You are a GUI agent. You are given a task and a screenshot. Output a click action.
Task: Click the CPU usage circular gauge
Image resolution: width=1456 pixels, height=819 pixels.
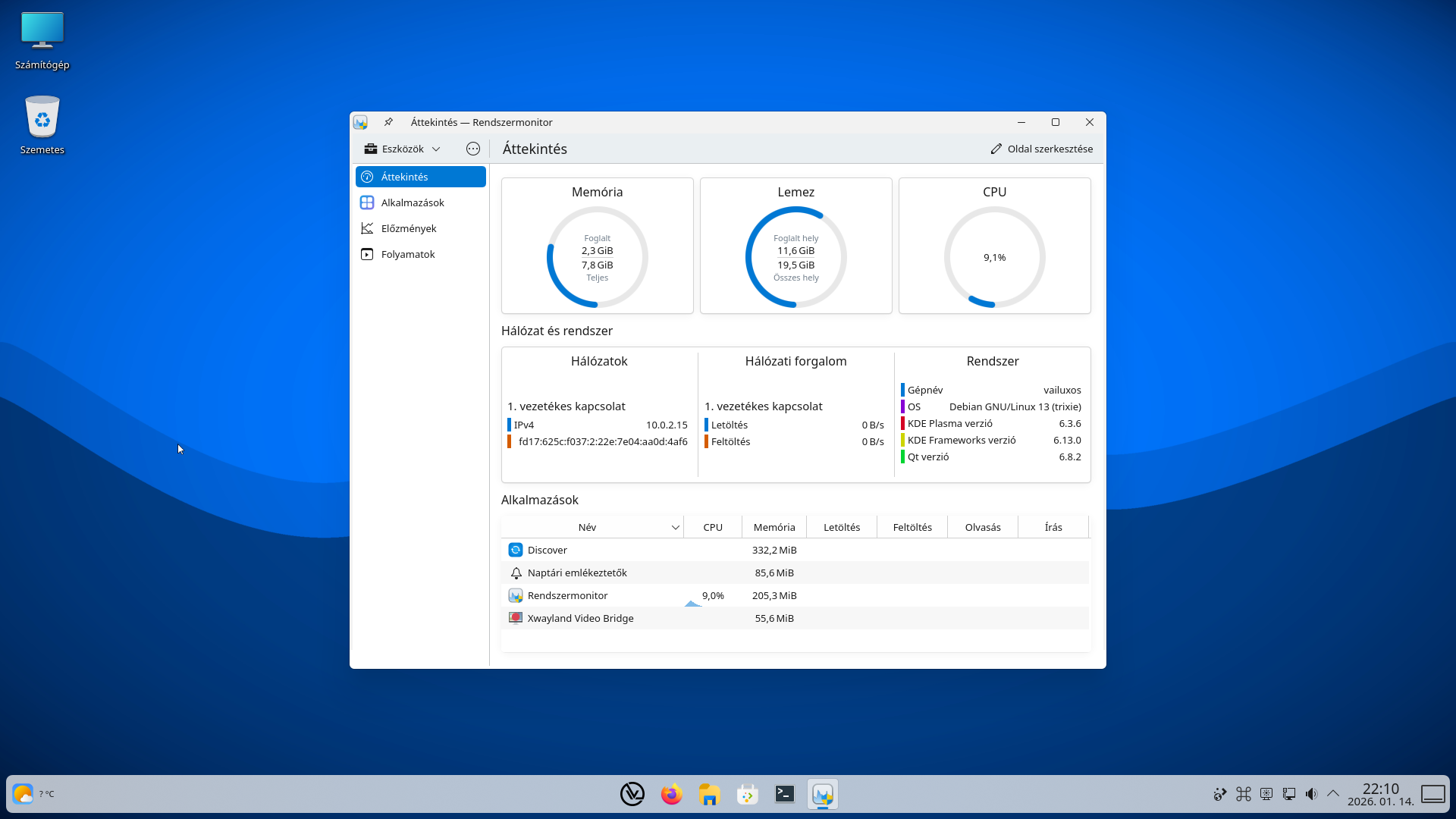[994, 257]
